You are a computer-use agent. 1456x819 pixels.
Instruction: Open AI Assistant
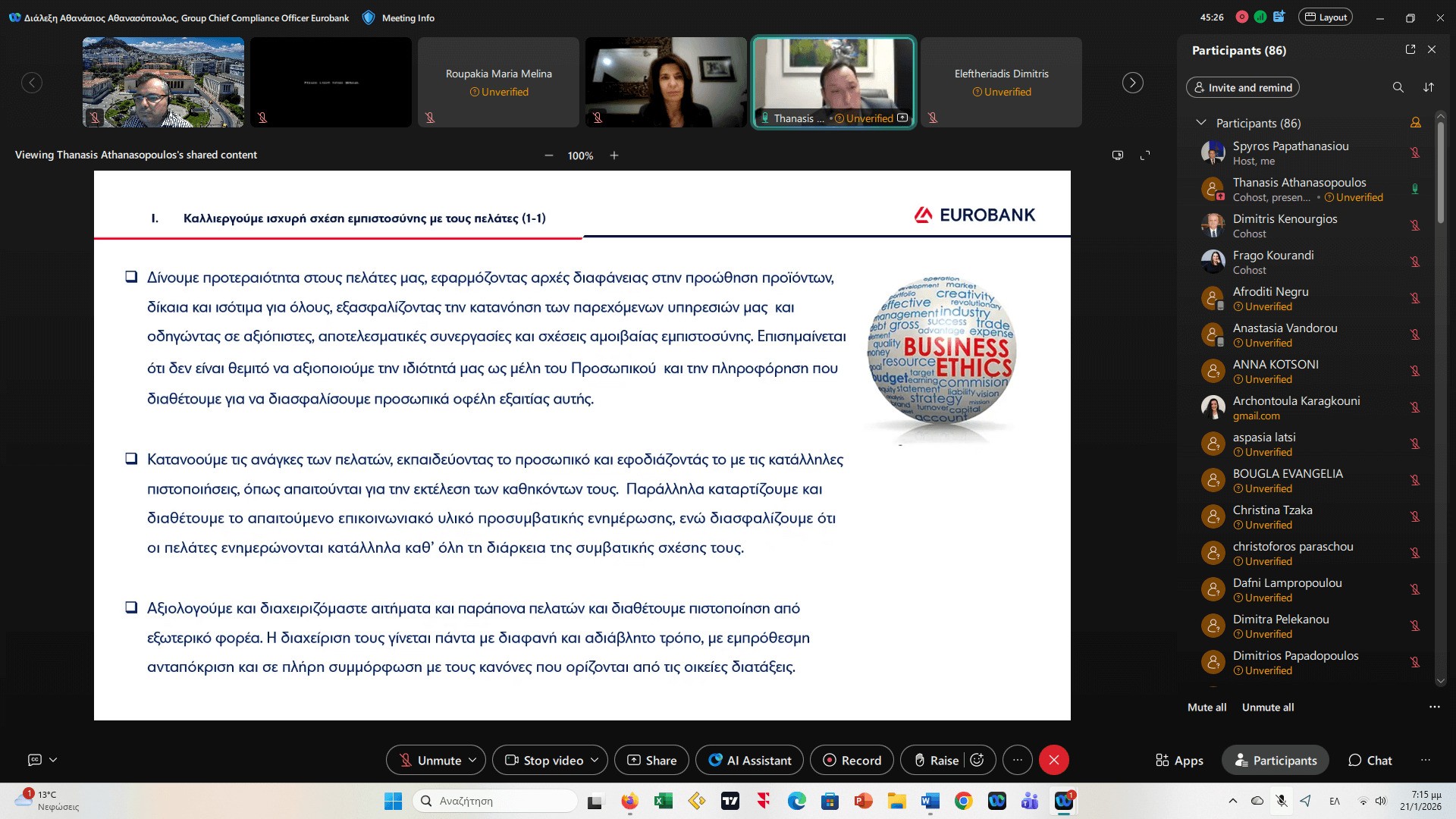(x=749, y=760)
